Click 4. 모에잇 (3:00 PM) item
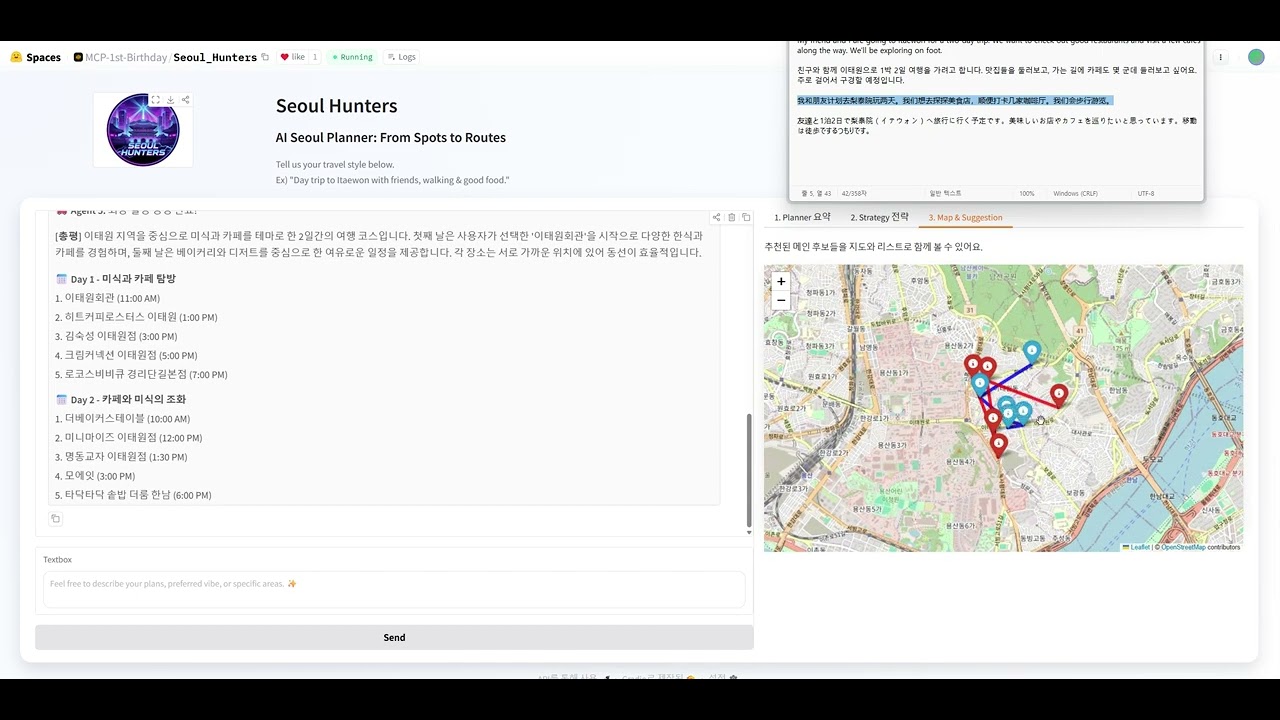 95,476
